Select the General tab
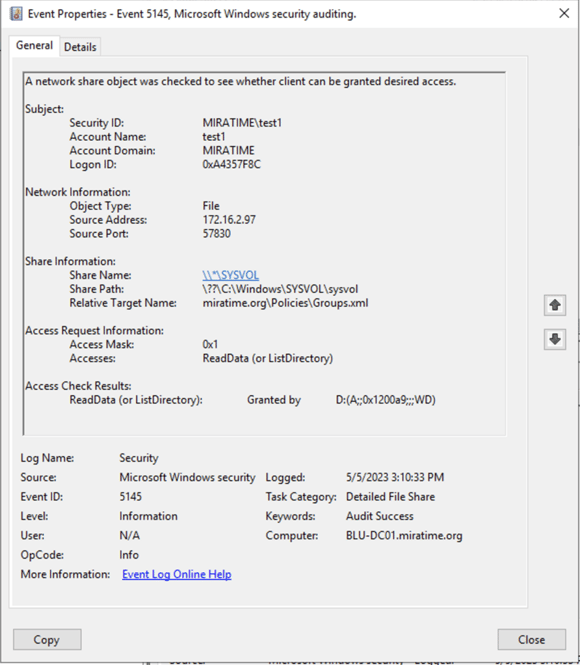580x665 pixels. tap(34, 45)
